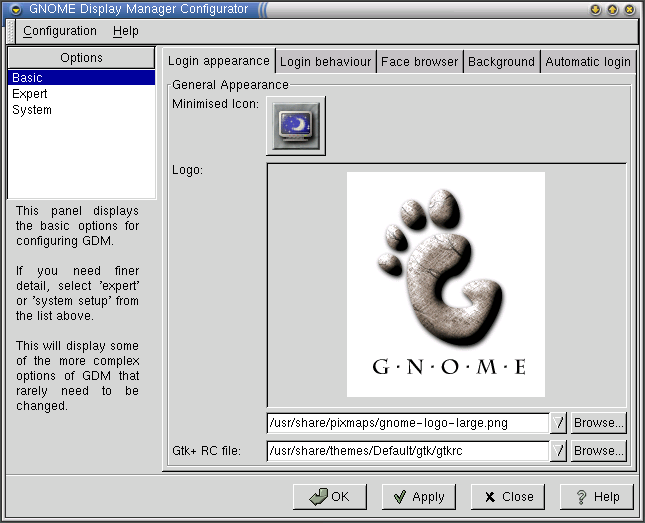This screenshot has width=645, height=523.
Task: Click the logo path input field
Action: tap(408, 423)
